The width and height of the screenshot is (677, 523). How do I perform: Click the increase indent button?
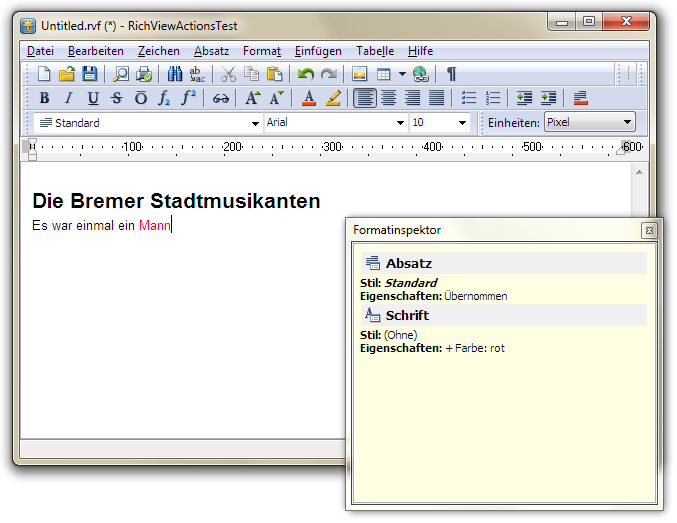click(x=548, y=98)
